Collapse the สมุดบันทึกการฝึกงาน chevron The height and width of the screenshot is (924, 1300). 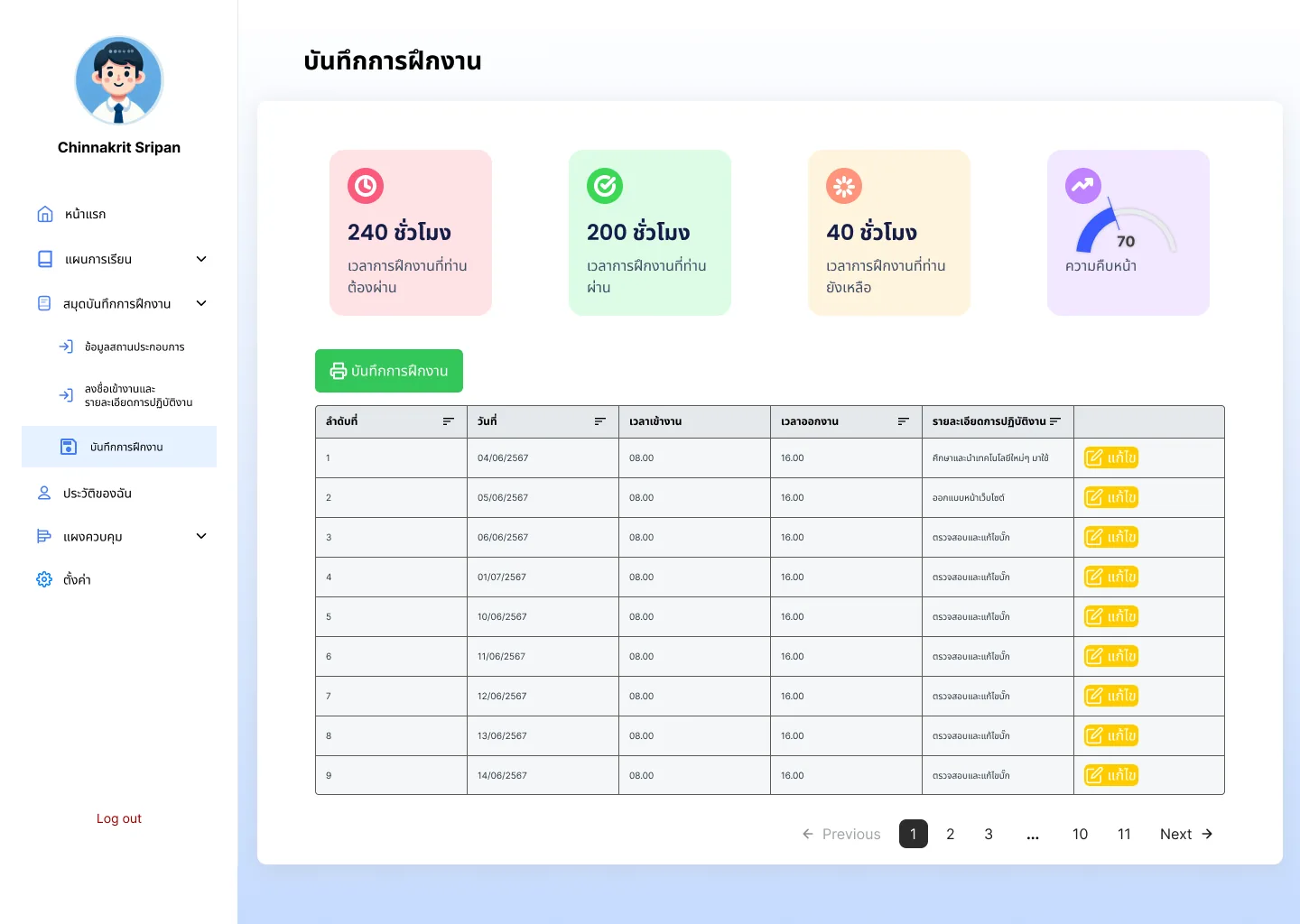[201, 303]
